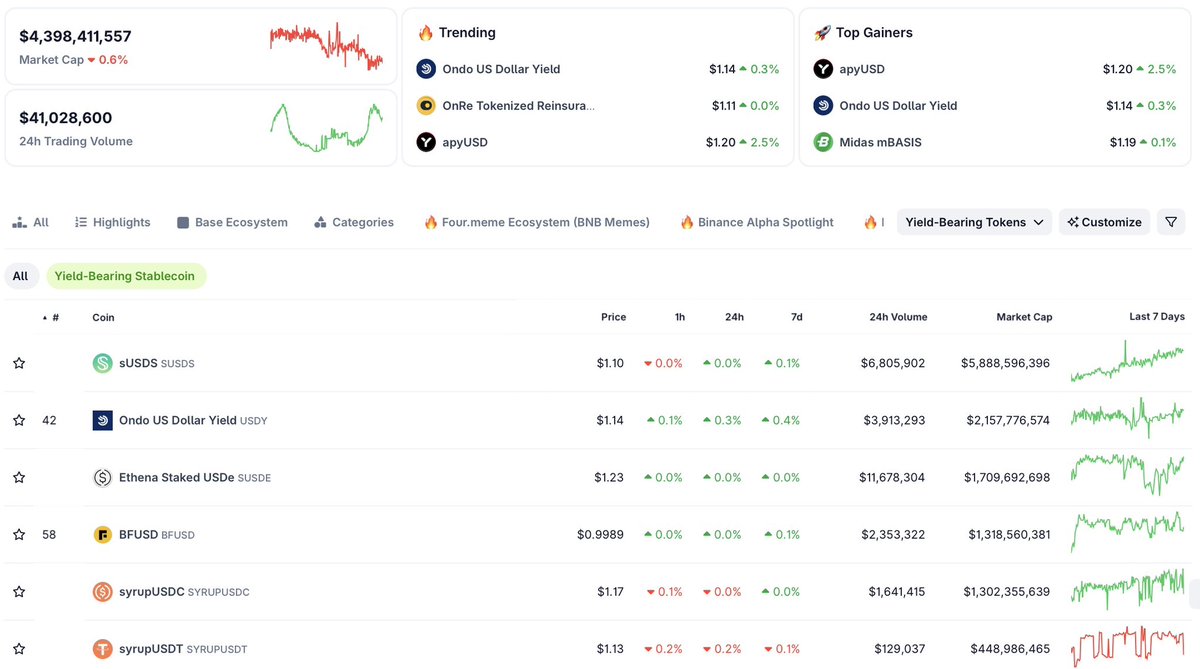Image resolution: width=1200 pixels, height=669 pixels.
Task: Open syrupUSDC coin link
Action: coord(184,592)
